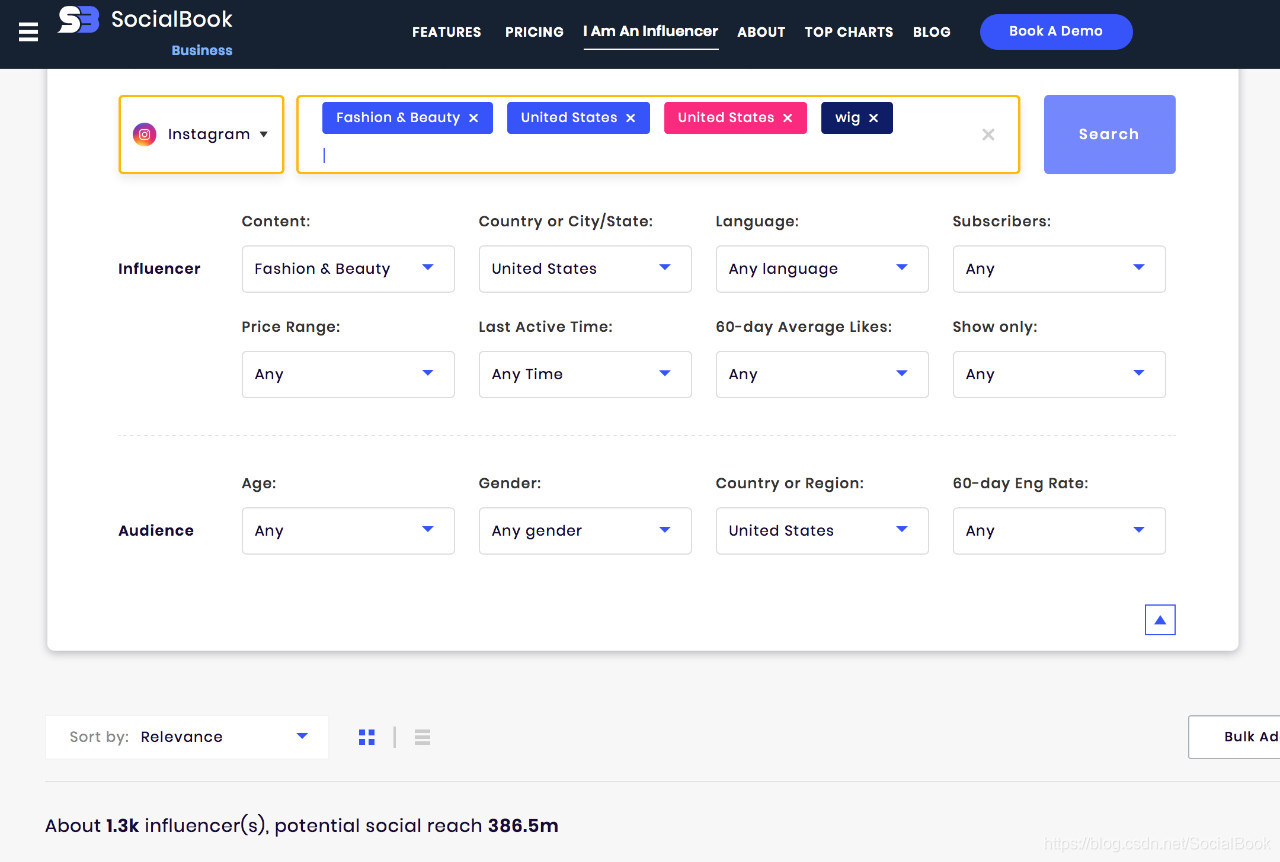The image size is (1280, 862).
Task: Go to PRICING in the navigation
Action: (x=534, y=32)
